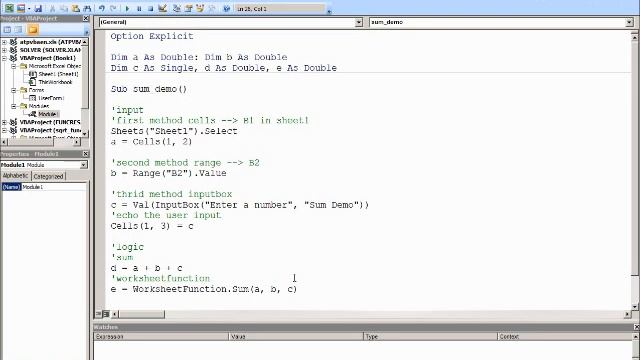
Task: Switch to the Alphabetic tab
Action: (16, 176)
